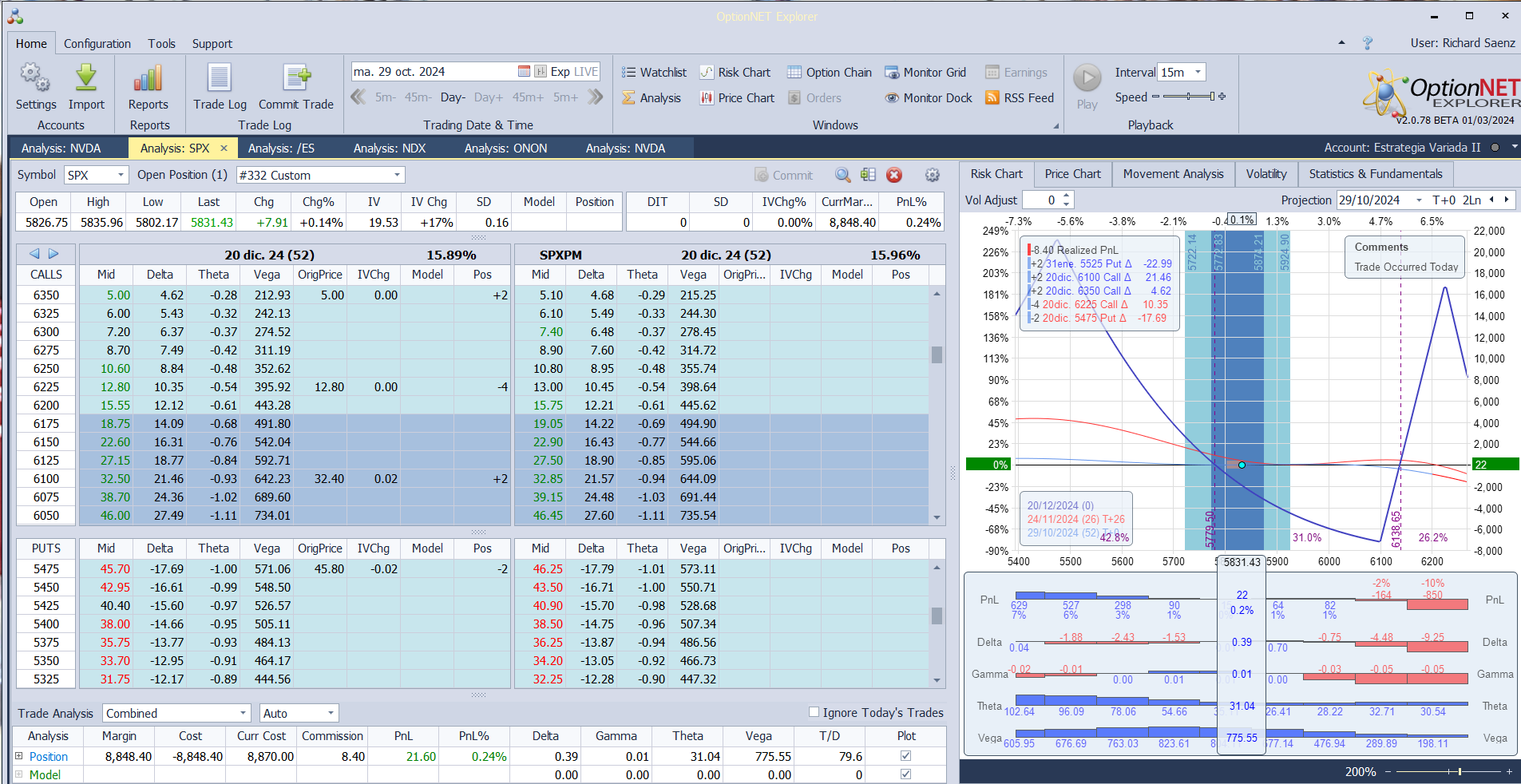Open the Settings gear icon
The height and width of the screenshot is (784, 1521).
tap(35, 78)
